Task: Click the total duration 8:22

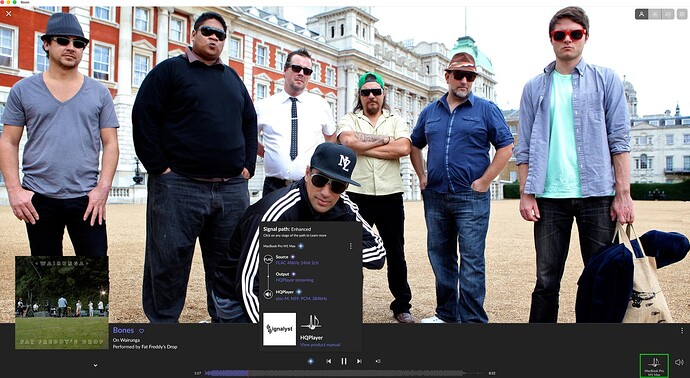Action: coord(492,374)
